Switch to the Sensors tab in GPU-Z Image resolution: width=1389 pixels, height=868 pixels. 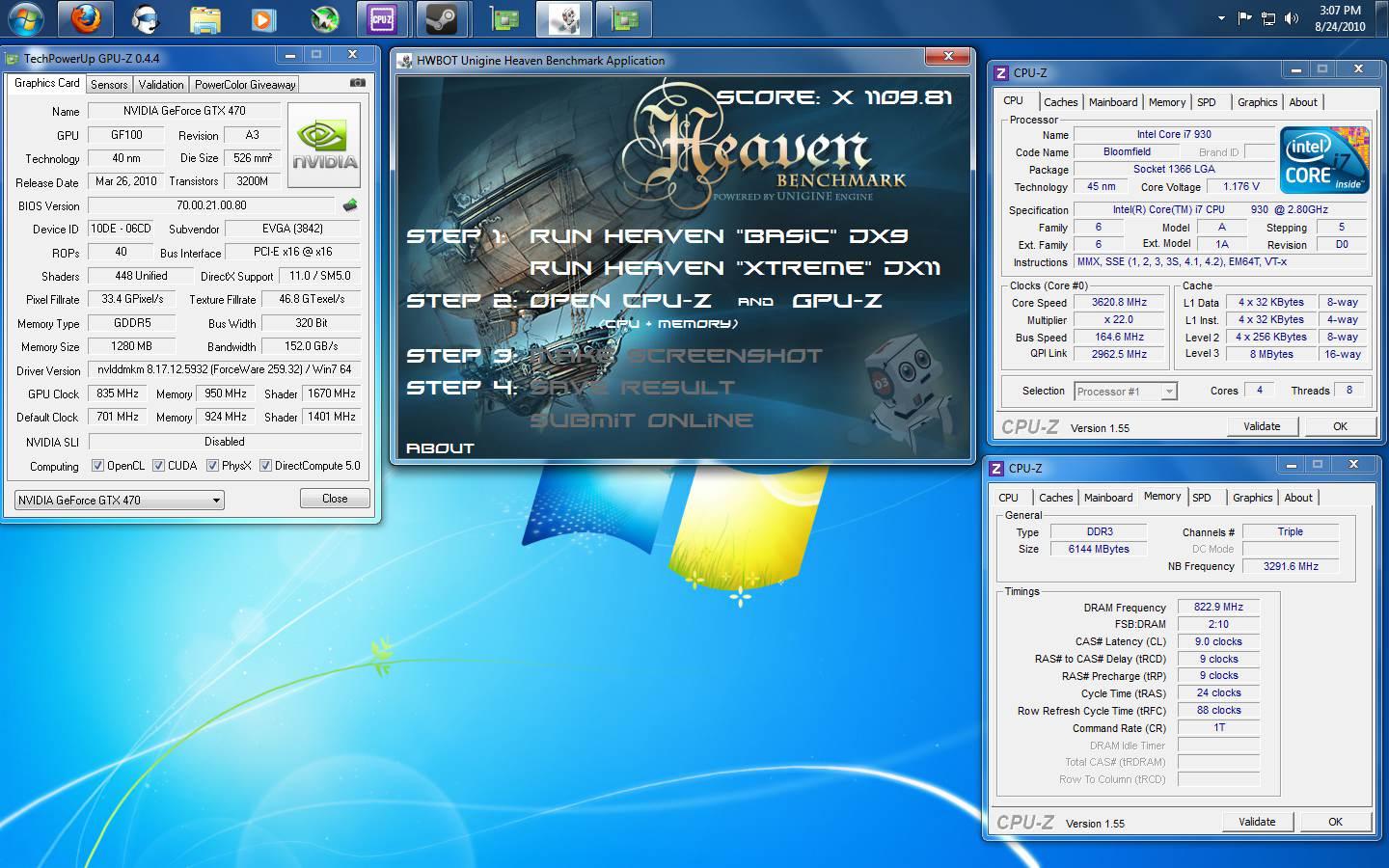109,85
